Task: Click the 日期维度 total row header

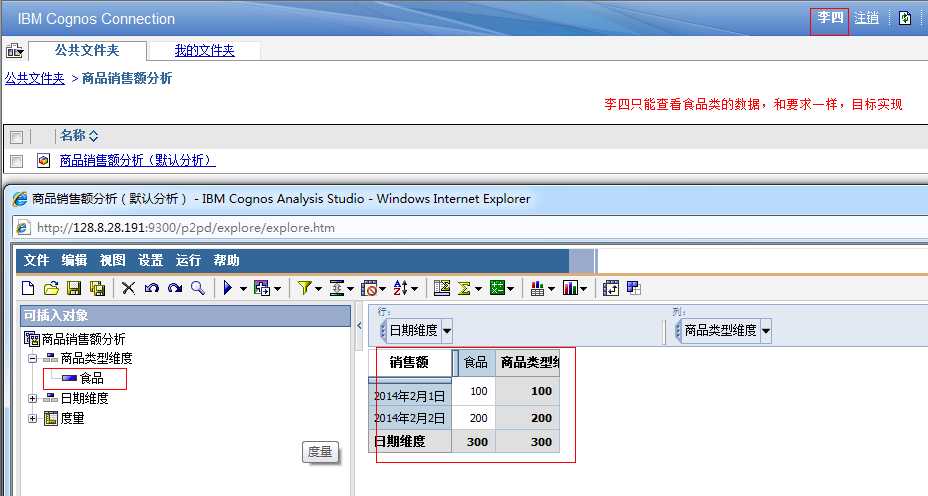Action: tap(410, 442)
